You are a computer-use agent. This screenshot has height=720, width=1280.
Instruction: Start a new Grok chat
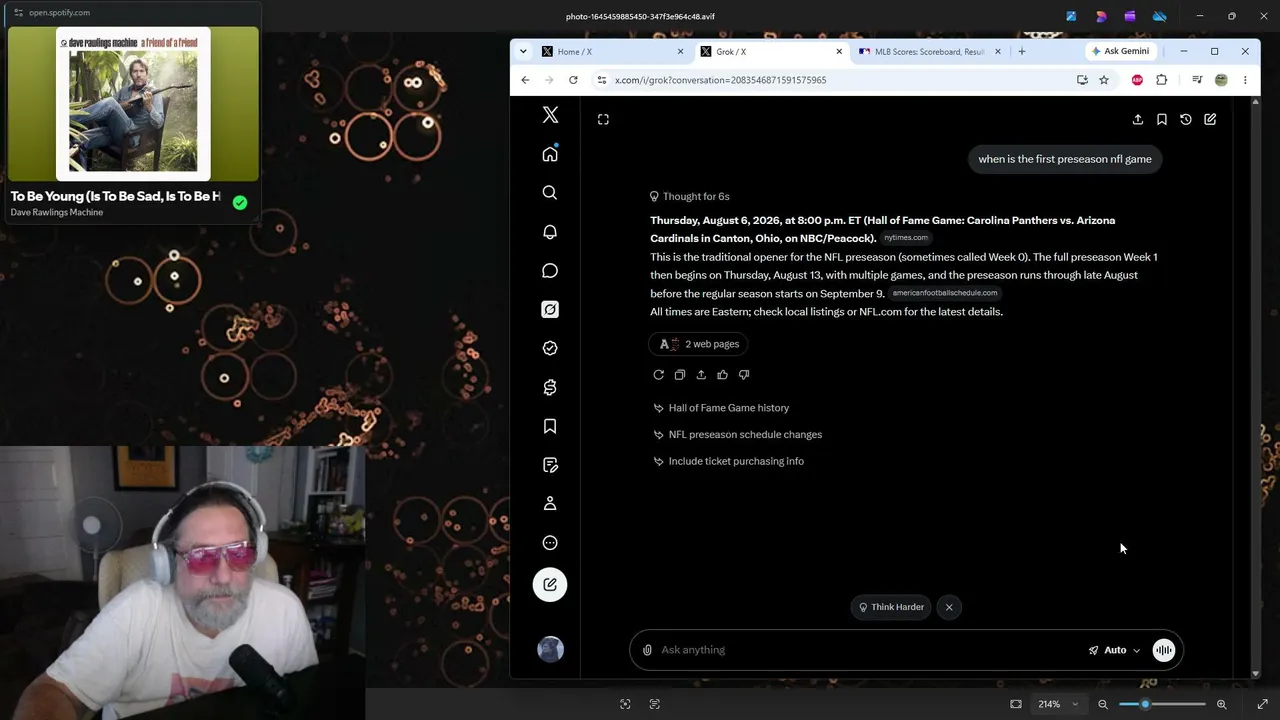coord(1210,119)
